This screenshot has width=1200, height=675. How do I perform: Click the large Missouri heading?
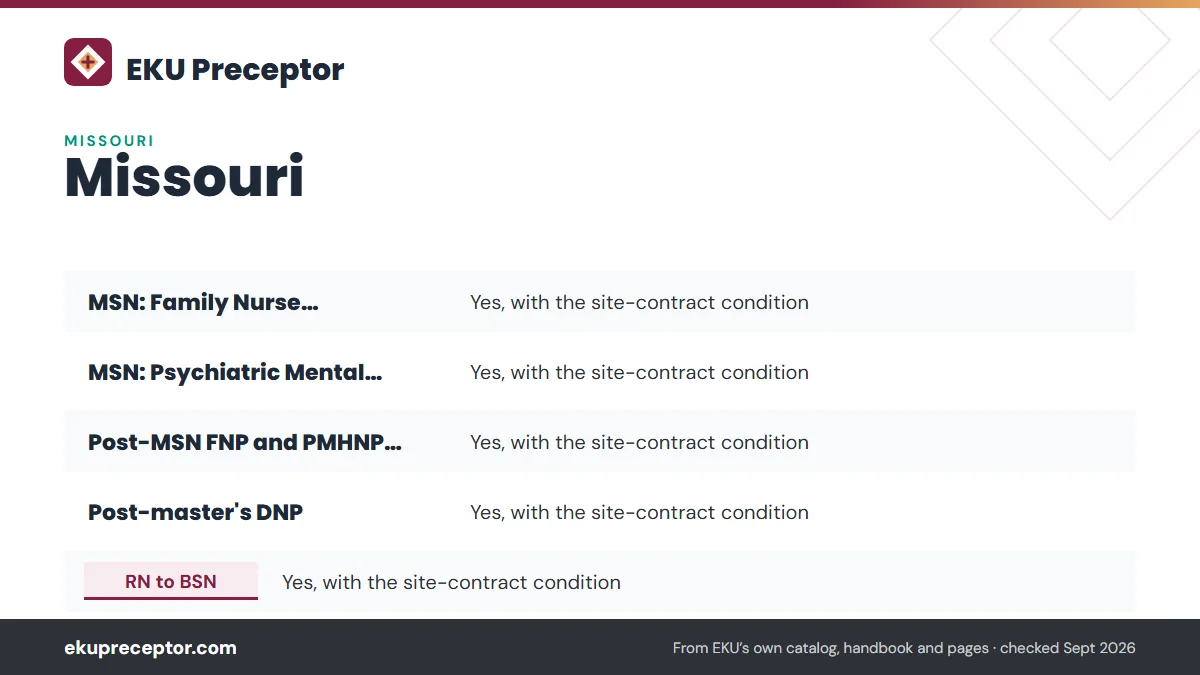coord(184,177)
